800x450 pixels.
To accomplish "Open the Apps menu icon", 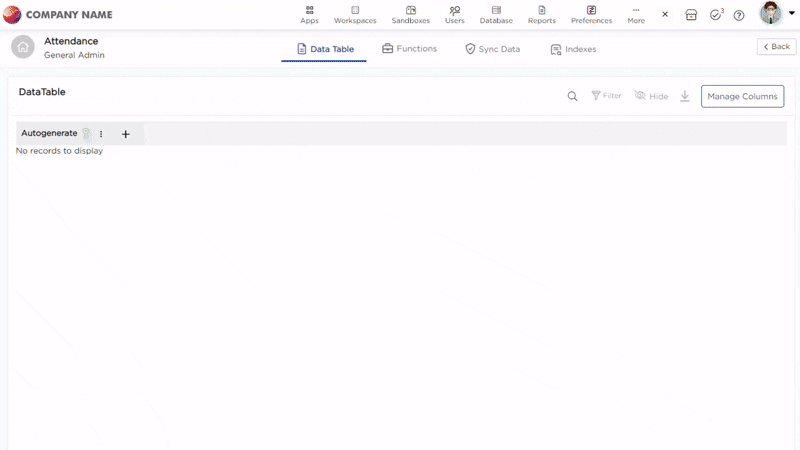I will click(309, 14).
